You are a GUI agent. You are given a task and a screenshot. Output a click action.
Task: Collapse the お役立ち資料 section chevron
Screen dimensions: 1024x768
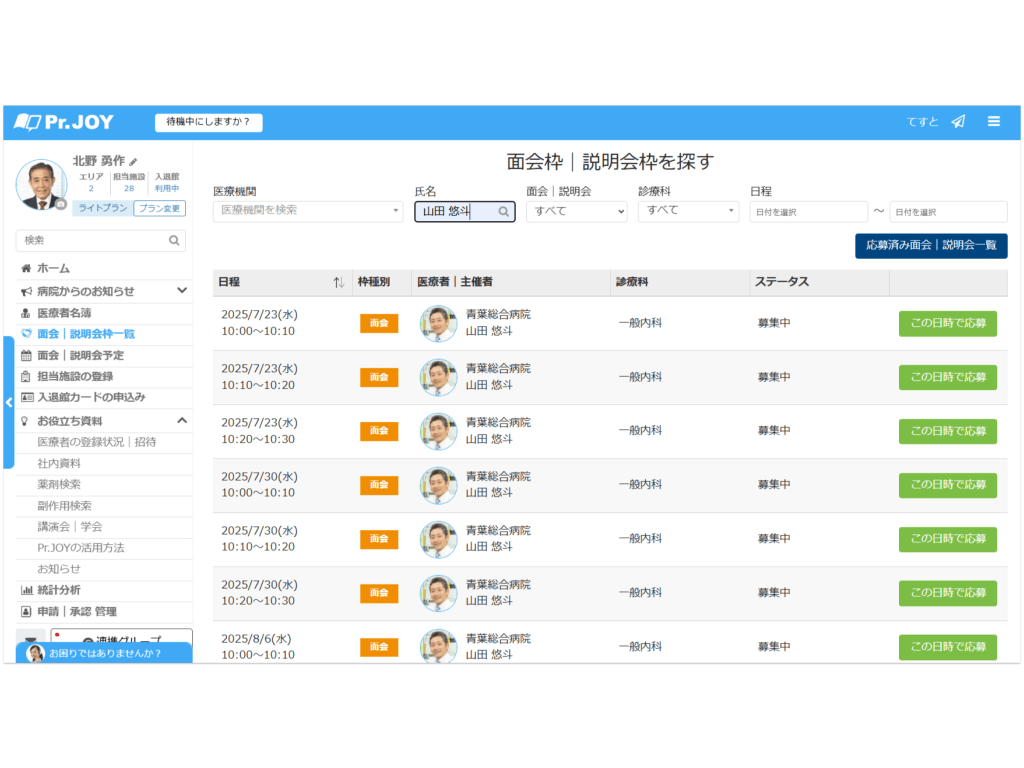[x=182, y=421]
